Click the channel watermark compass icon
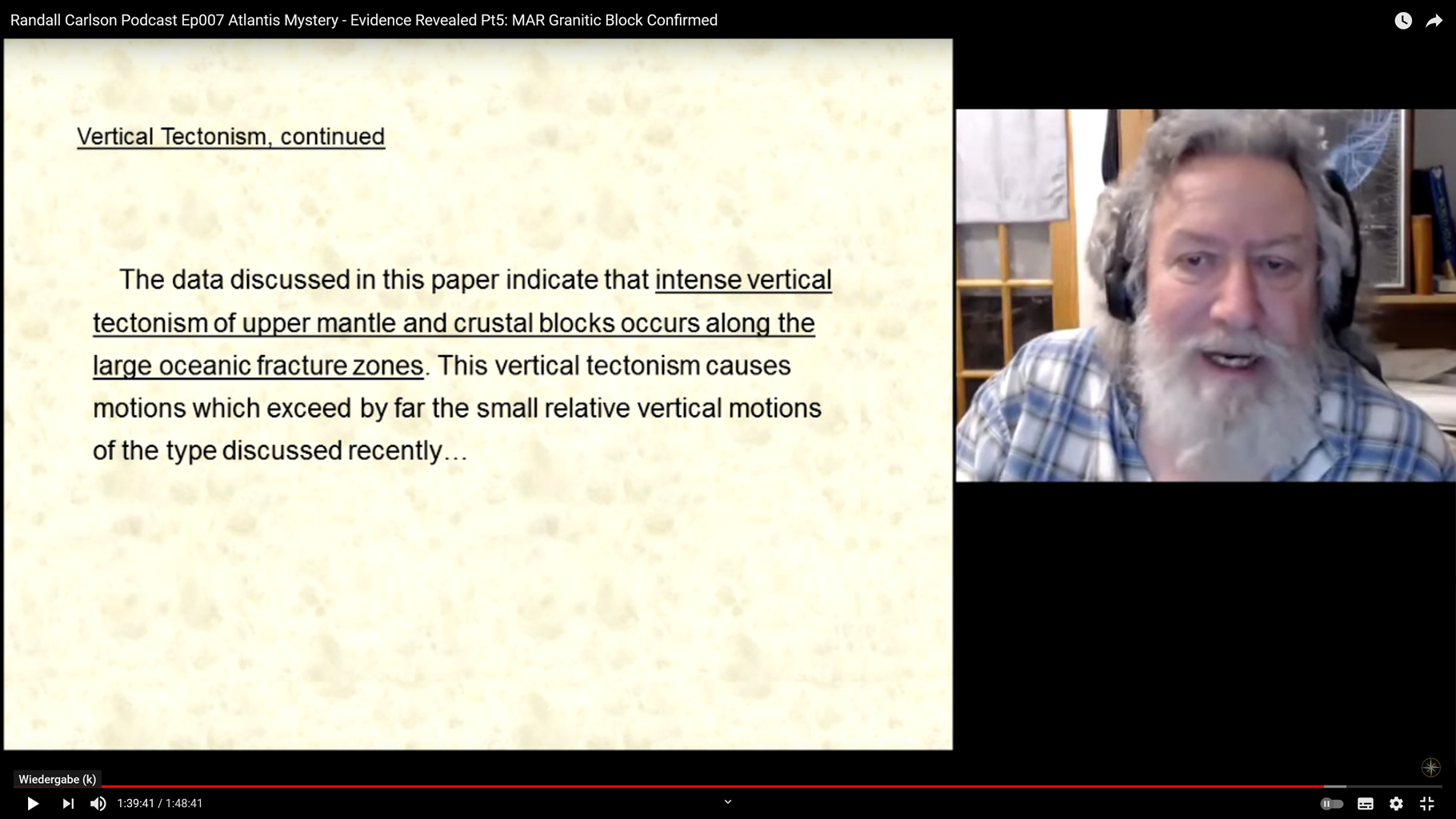The width and height of the screenshot is (1456, 819). 1430,768
